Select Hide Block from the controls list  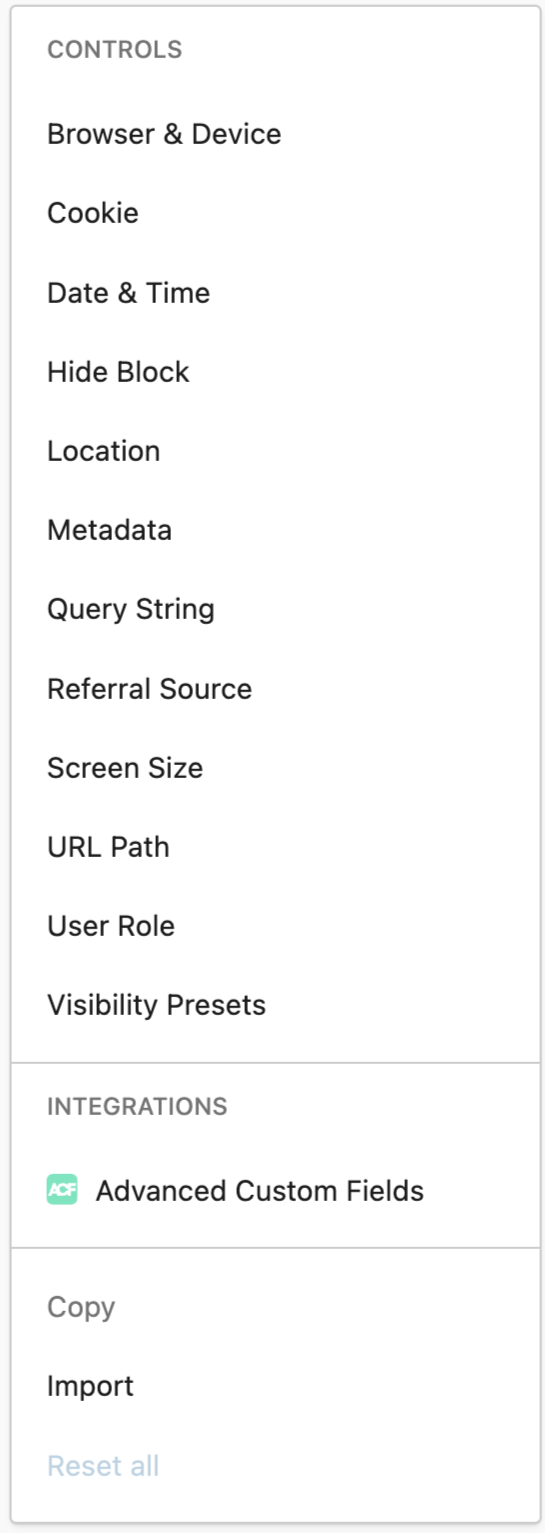tap(275, 372)
